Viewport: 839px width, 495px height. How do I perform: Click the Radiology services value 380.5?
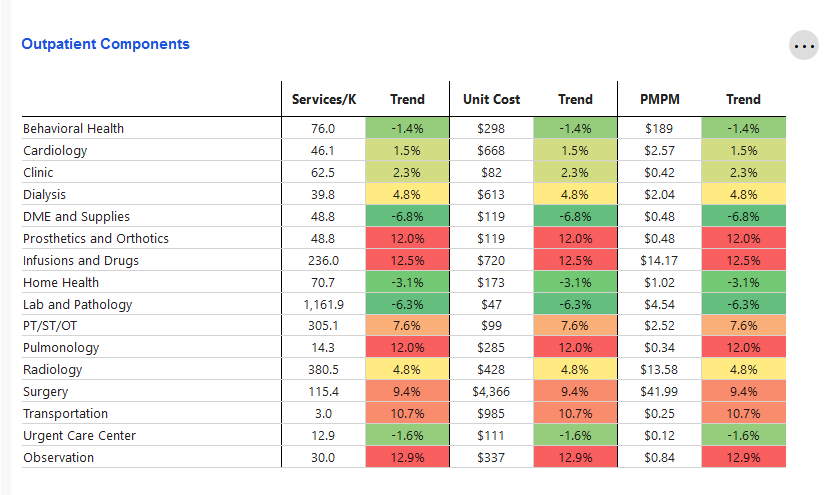pos(323,370)
